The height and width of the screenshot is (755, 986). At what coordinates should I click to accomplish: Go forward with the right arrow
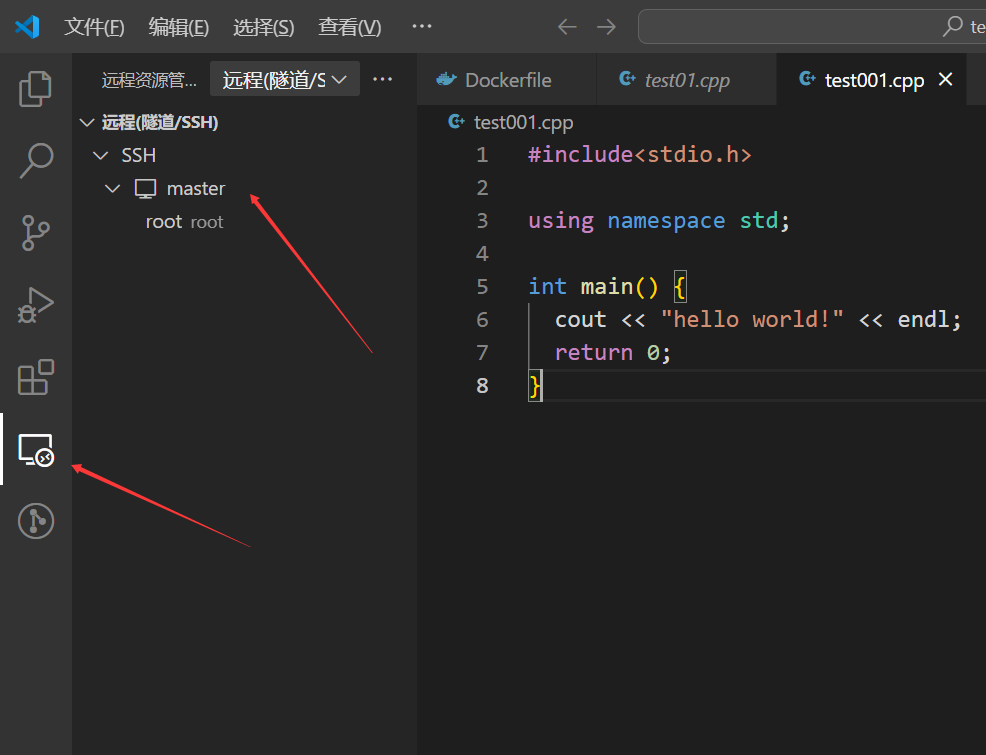(x=606, y=26)
